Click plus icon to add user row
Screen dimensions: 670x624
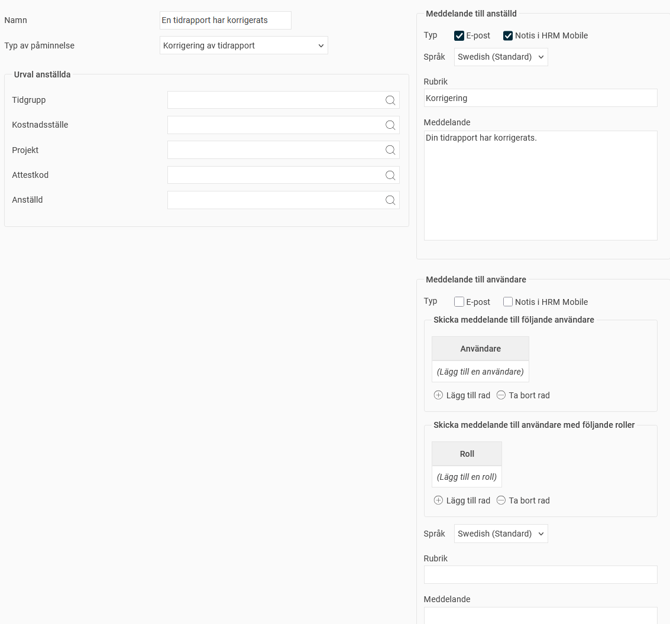pos(438,395)
